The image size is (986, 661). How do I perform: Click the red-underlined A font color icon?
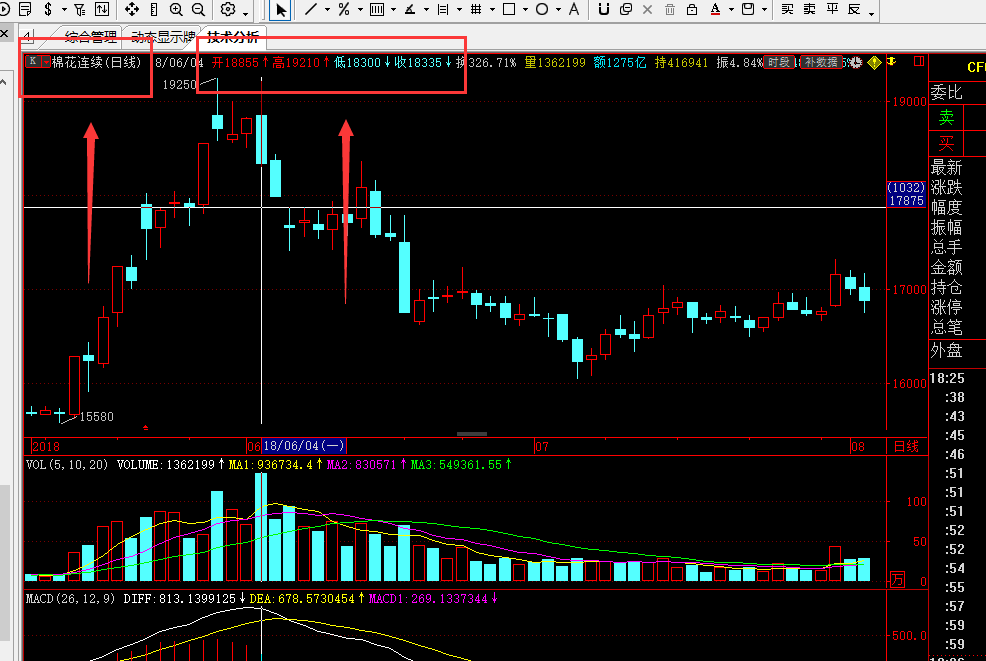click(715, 9)
